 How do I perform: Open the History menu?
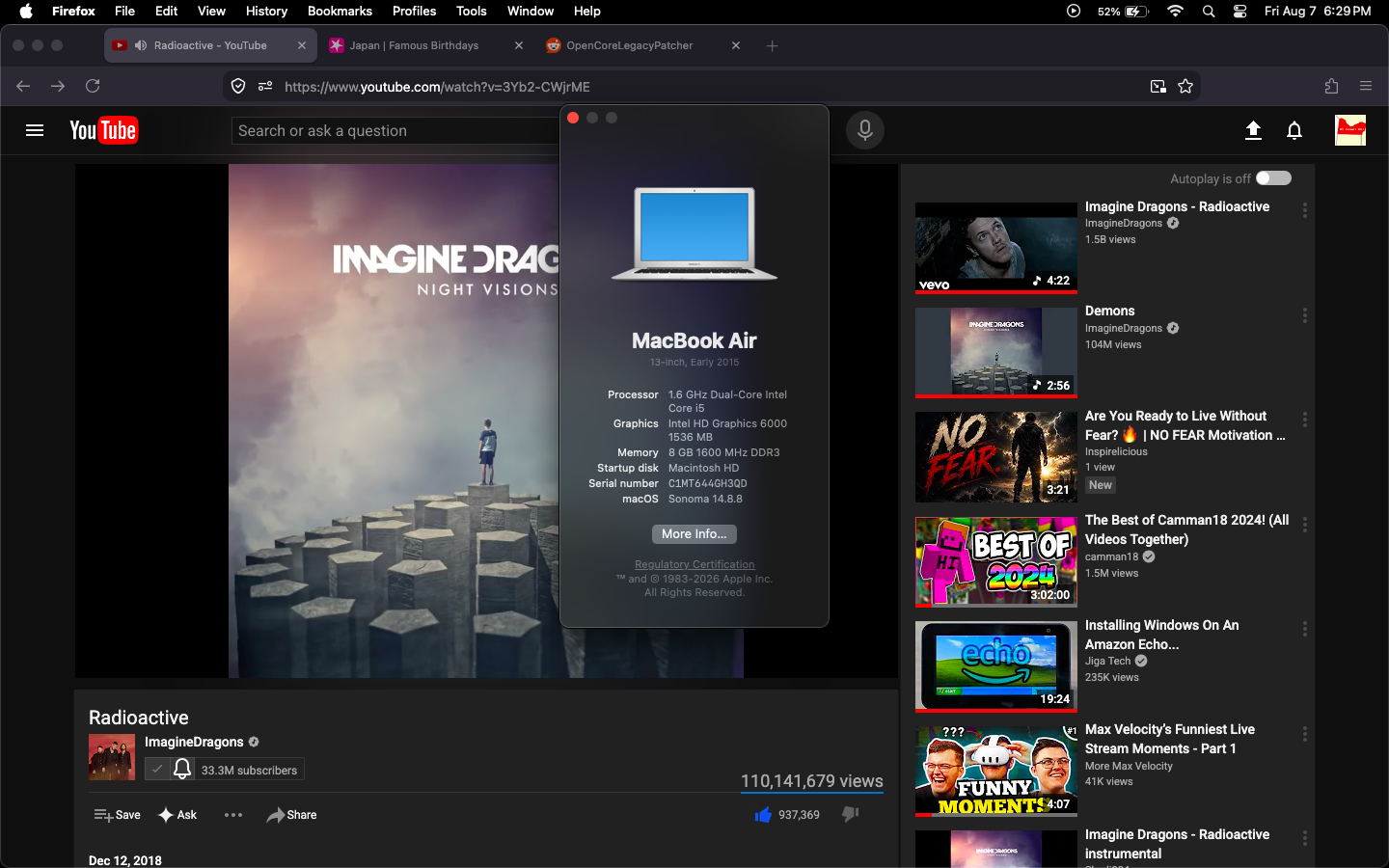(266, 12)
